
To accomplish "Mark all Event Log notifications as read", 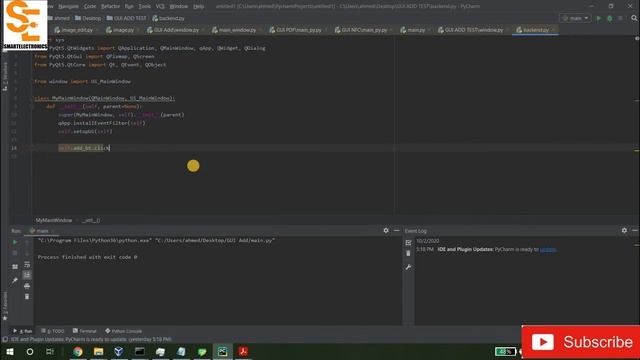I will pyautogui.click(x=409, y=242).
